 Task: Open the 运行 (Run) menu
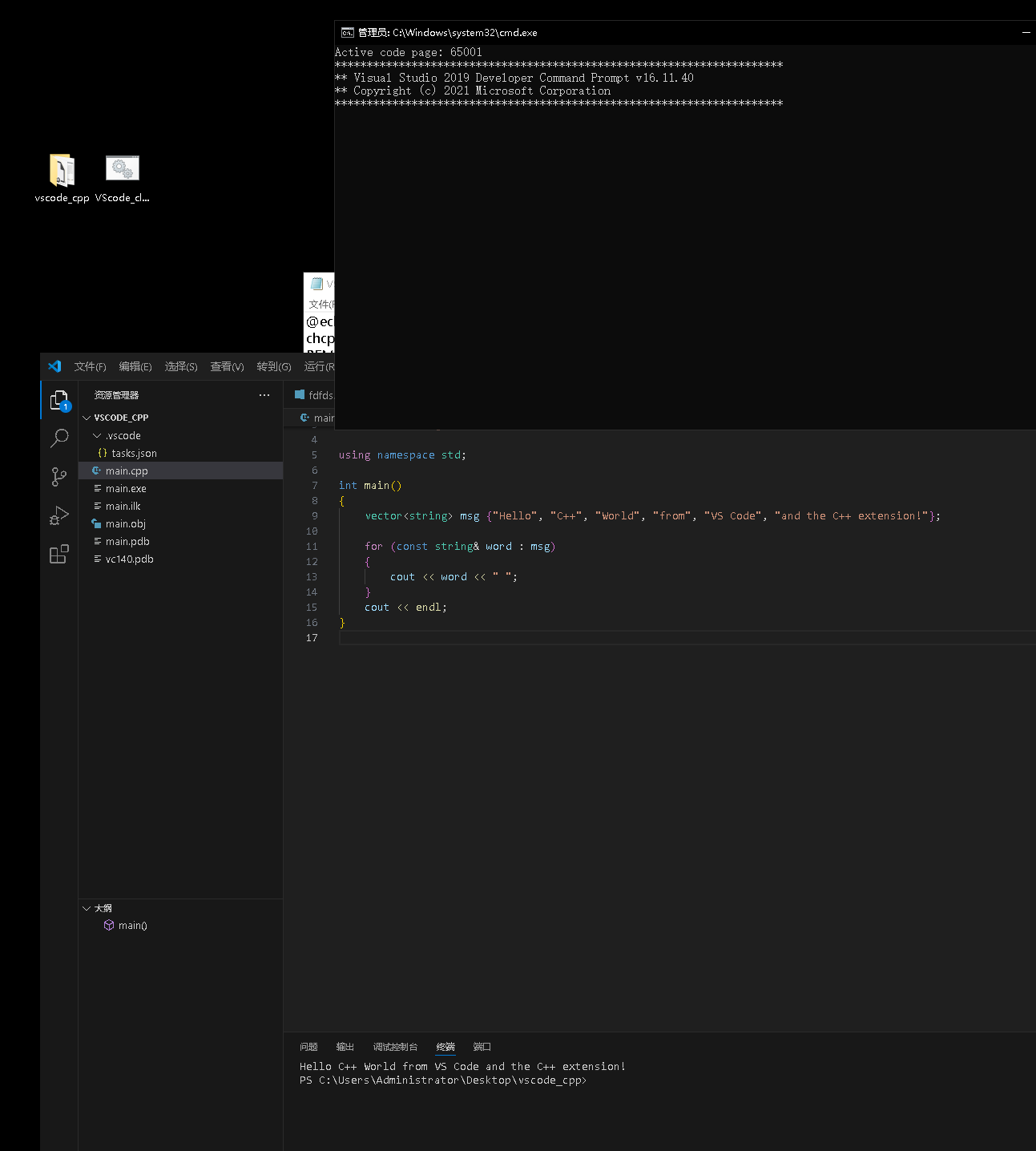pos(318,366)
